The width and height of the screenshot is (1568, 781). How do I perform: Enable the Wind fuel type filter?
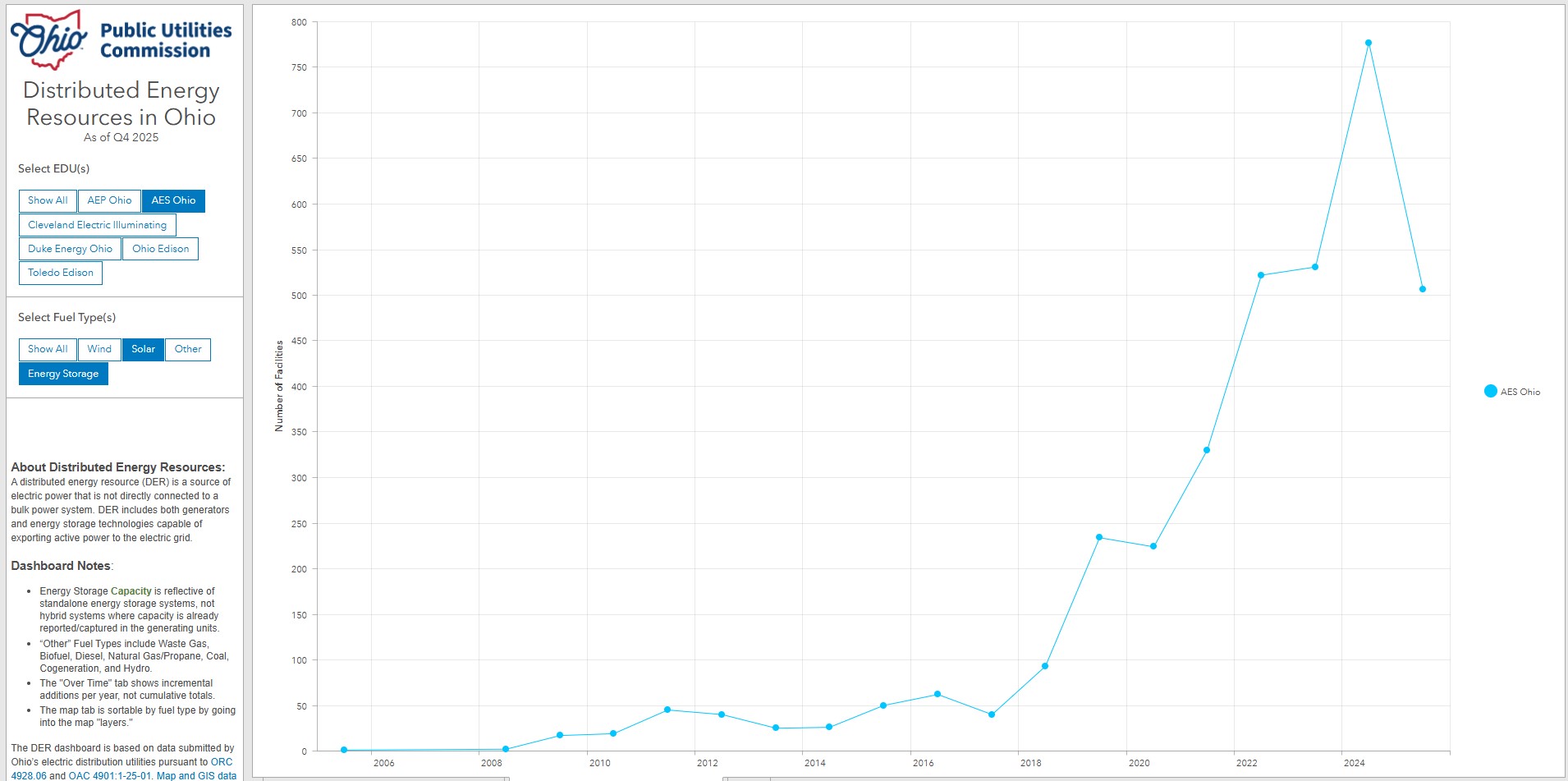coord(99,349)
